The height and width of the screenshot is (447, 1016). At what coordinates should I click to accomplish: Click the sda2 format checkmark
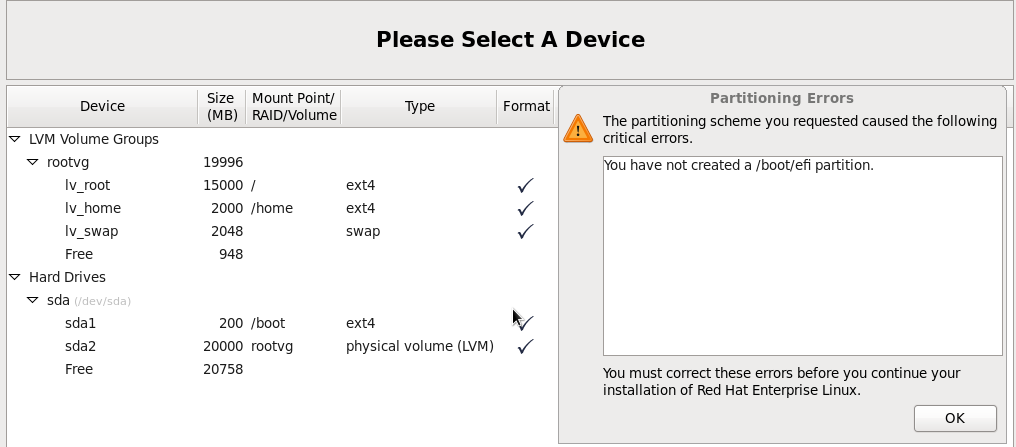pyautogui.click(x=525, y=346)
